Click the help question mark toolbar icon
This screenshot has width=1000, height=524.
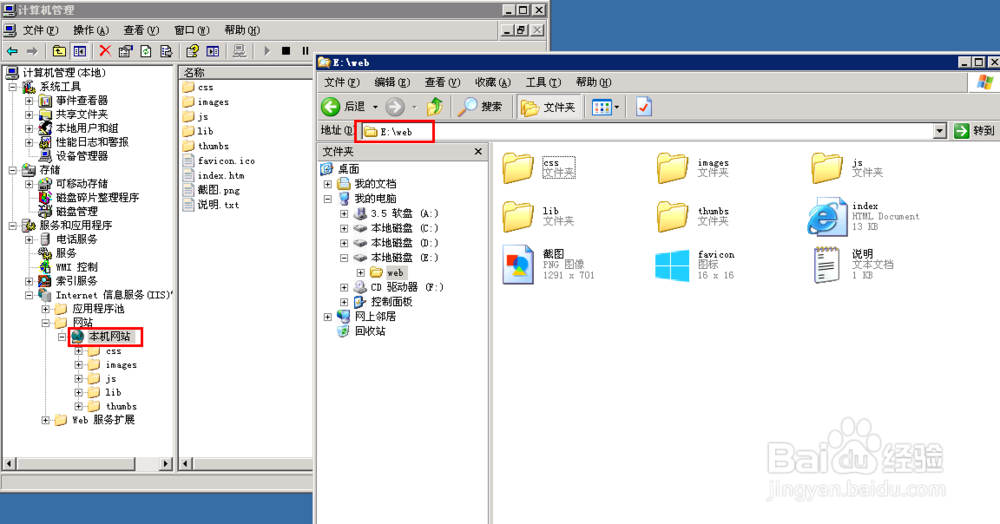(x=192, y=51)
